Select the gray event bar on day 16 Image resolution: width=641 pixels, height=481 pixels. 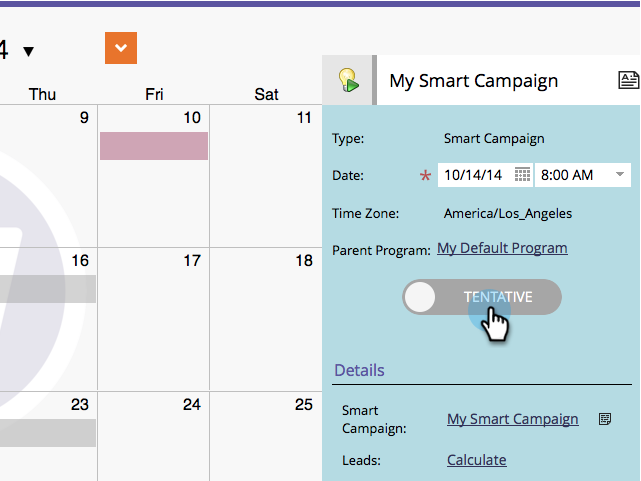point(48,289)
